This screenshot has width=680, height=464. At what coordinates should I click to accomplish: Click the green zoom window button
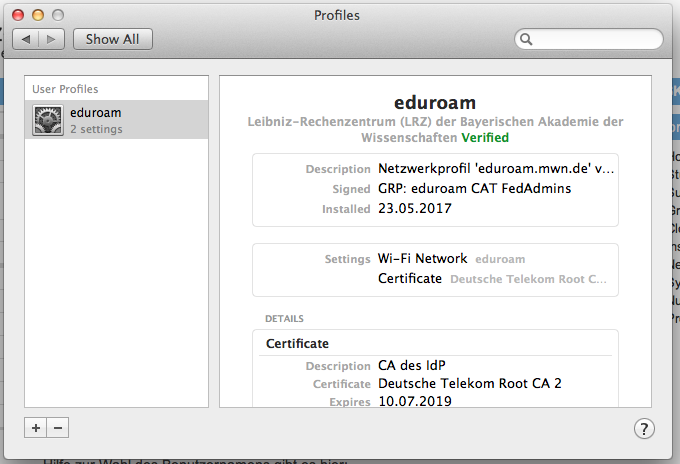point(59,15)
